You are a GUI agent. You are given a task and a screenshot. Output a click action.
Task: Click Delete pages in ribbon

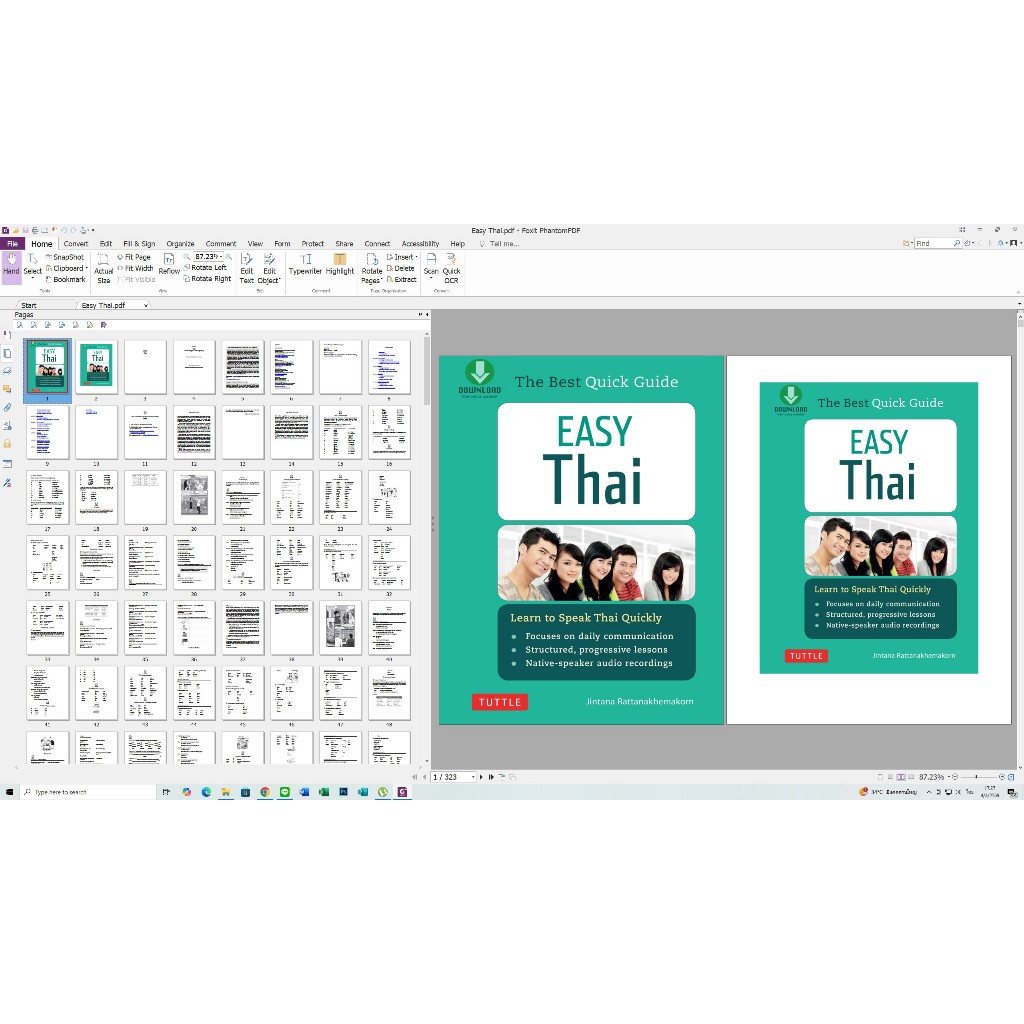(400, 268)
